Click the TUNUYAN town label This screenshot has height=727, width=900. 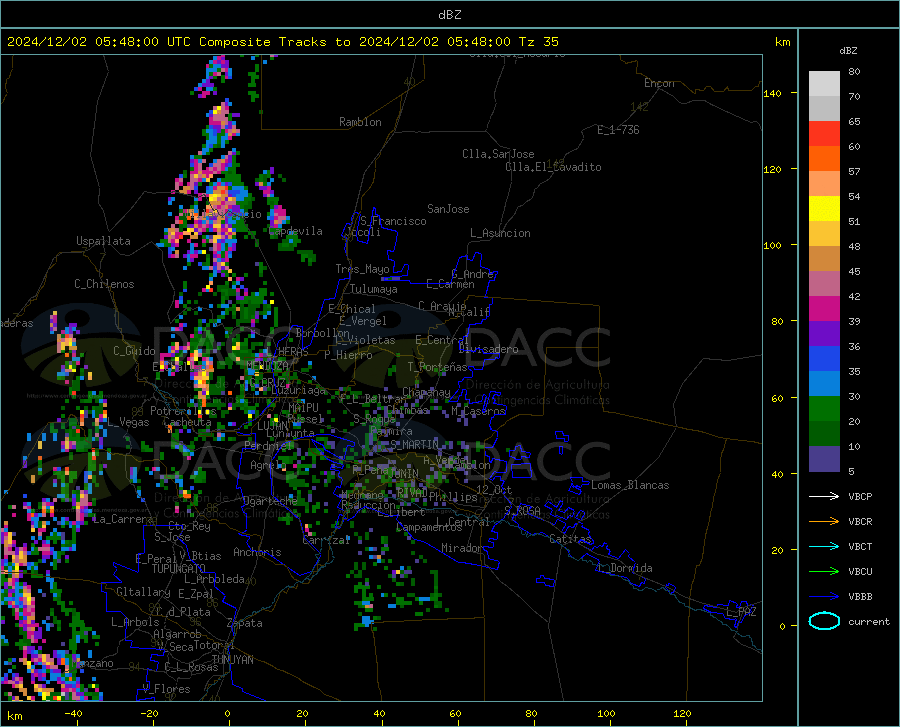click(232, 660)
